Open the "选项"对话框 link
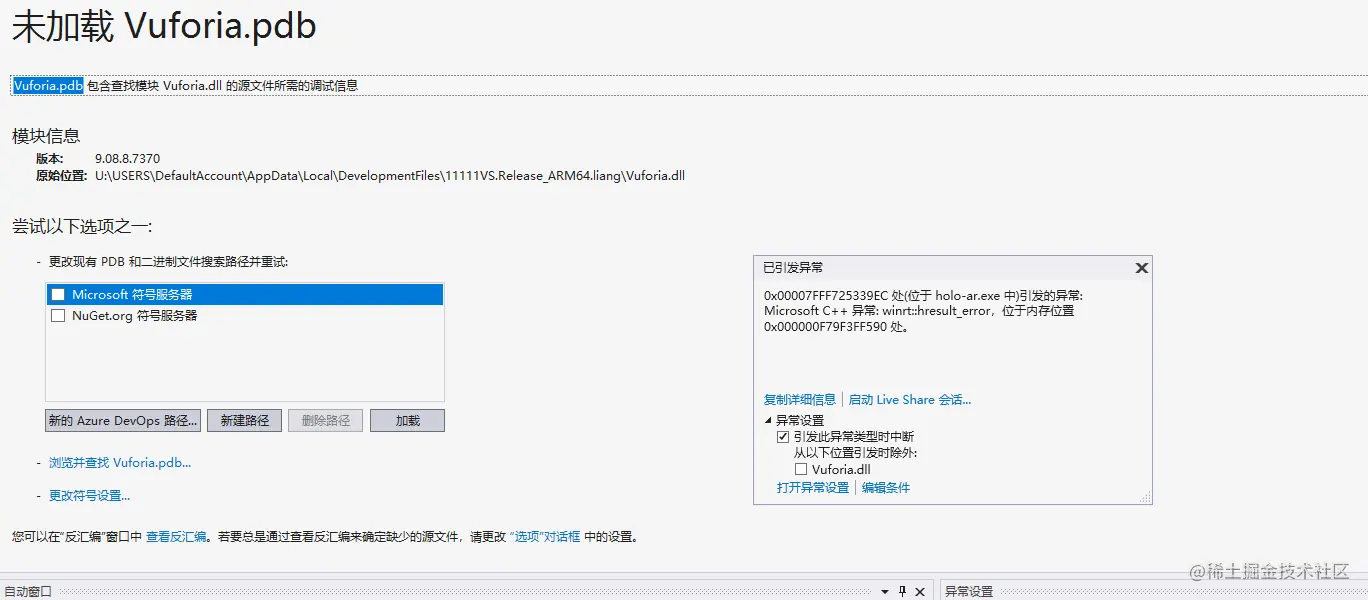 click(545, 537)
